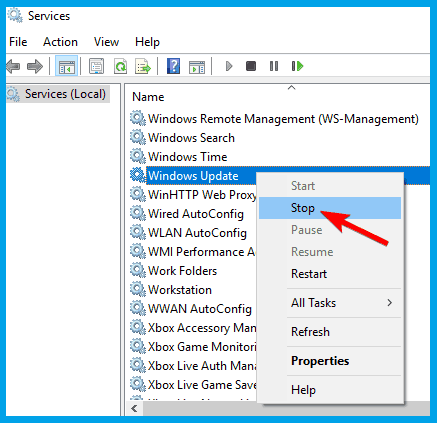Click the gear icon beside WWAN AutoConfig
Image resolution: width=437 pixels, height=423 pixels.
[x=138, y=308]
